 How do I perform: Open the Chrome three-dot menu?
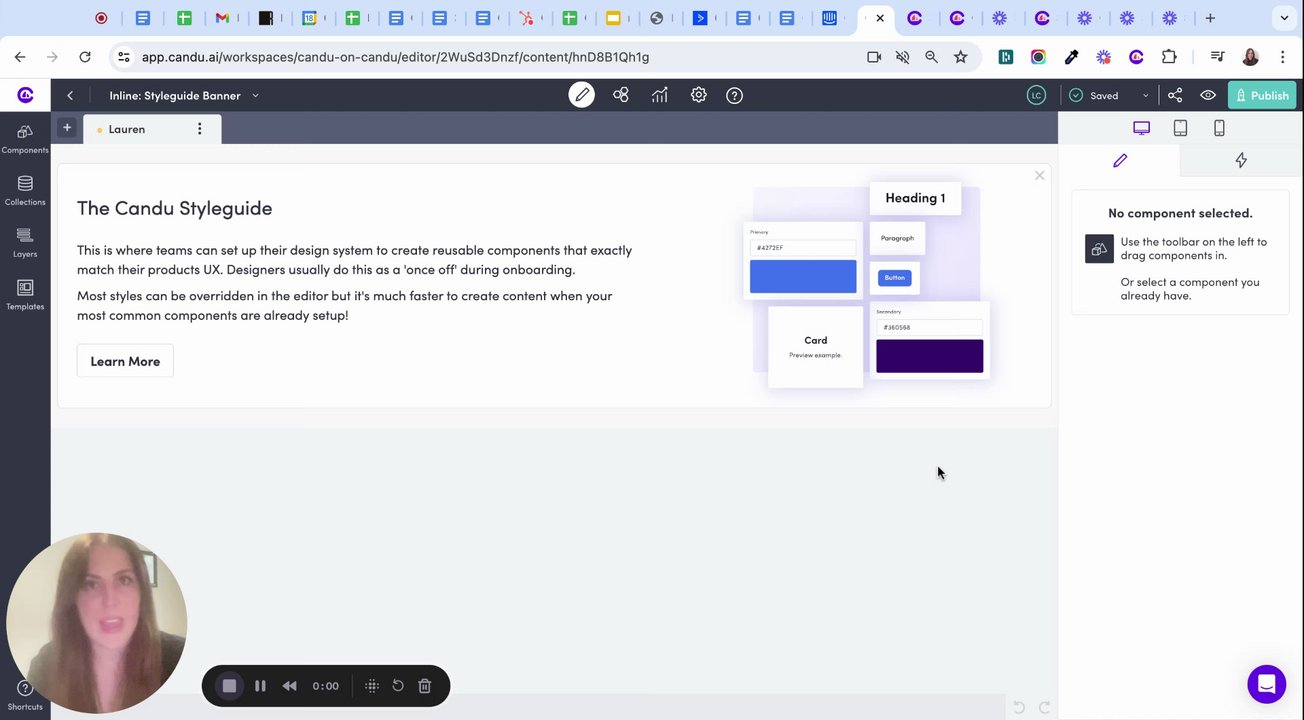pos(1284,57)
